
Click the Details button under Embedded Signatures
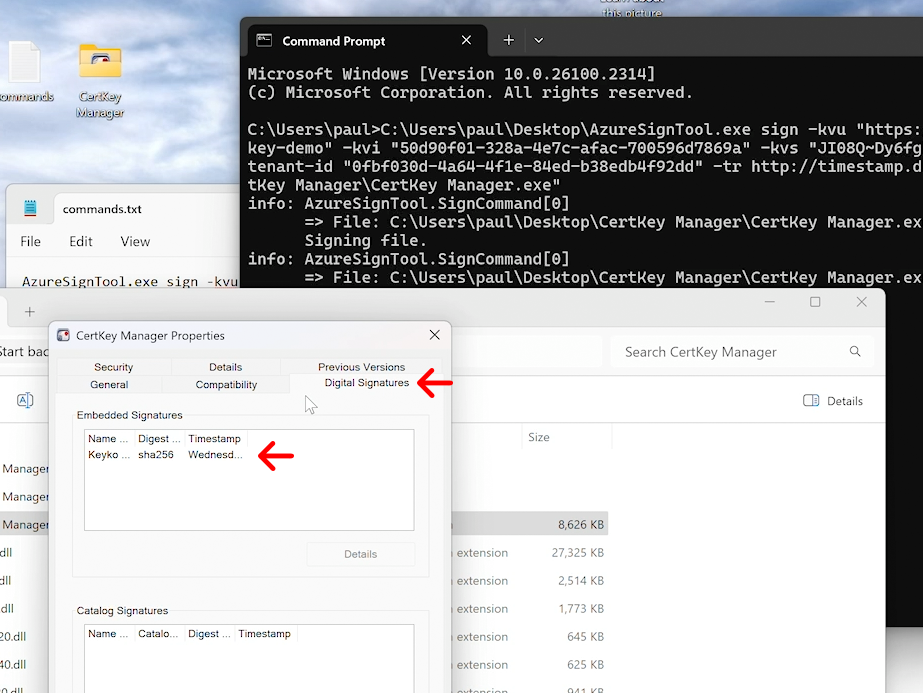360,553
